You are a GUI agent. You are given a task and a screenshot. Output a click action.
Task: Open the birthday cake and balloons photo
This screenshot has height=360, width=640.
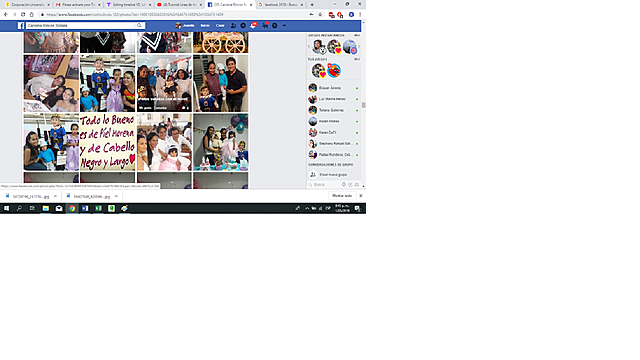tap(220, 142)
